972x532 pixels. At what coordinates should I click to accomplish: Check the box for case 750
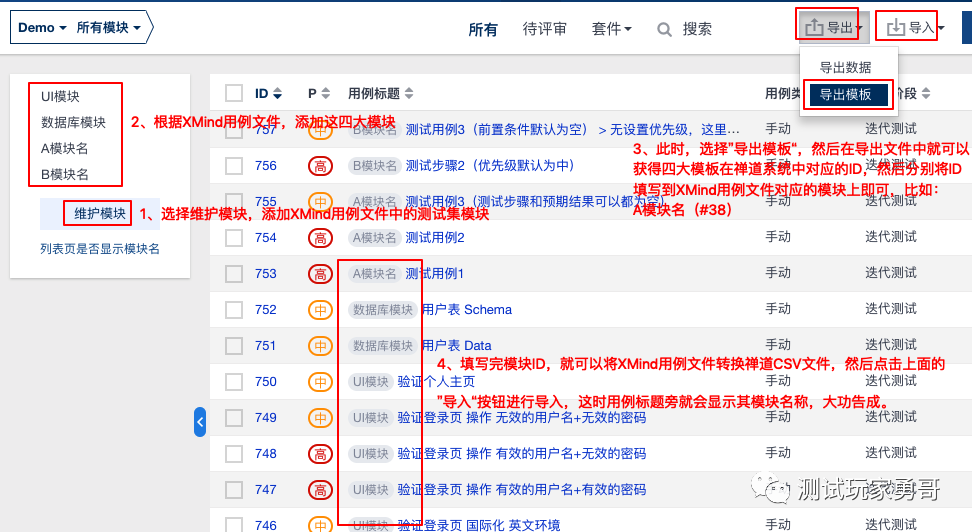pyautogui.click(x=234, y=382)
